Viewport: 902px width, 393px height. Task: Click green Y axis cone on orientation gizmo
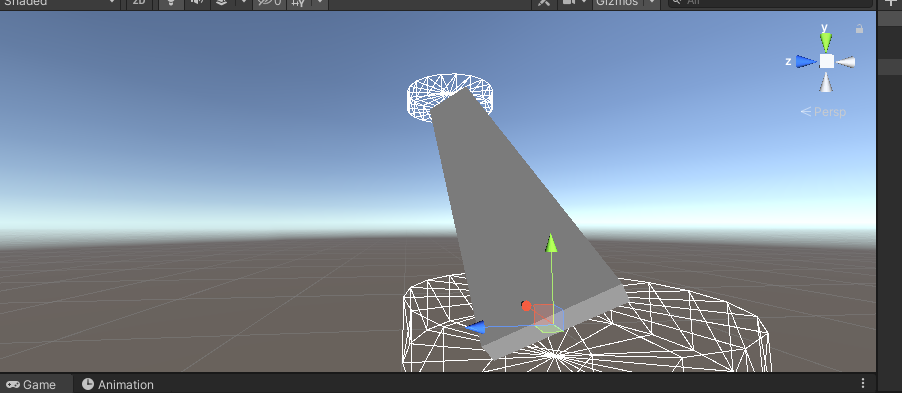826,41
